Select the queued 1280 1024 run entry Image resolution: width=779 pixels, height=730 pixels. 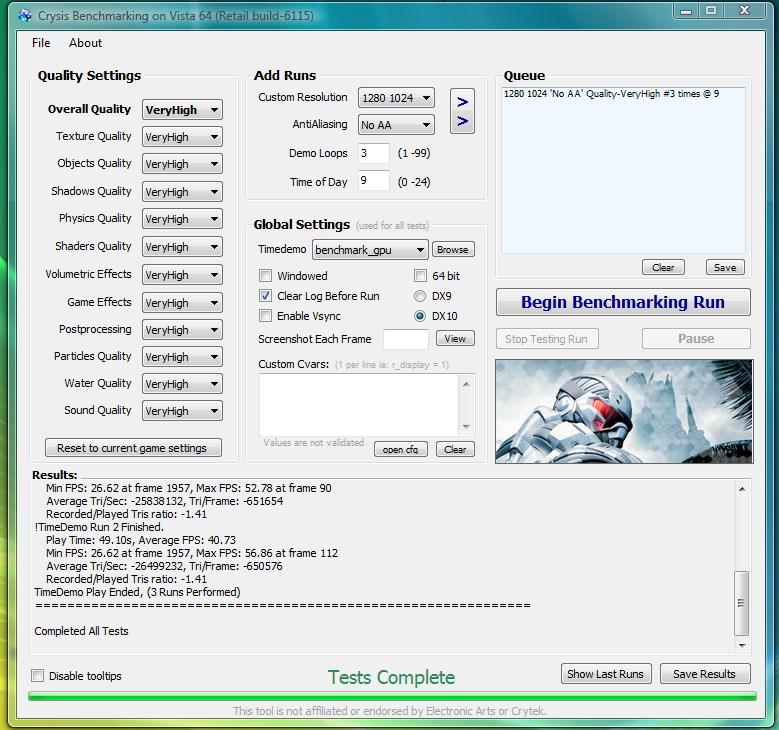(x=612, y=94)
